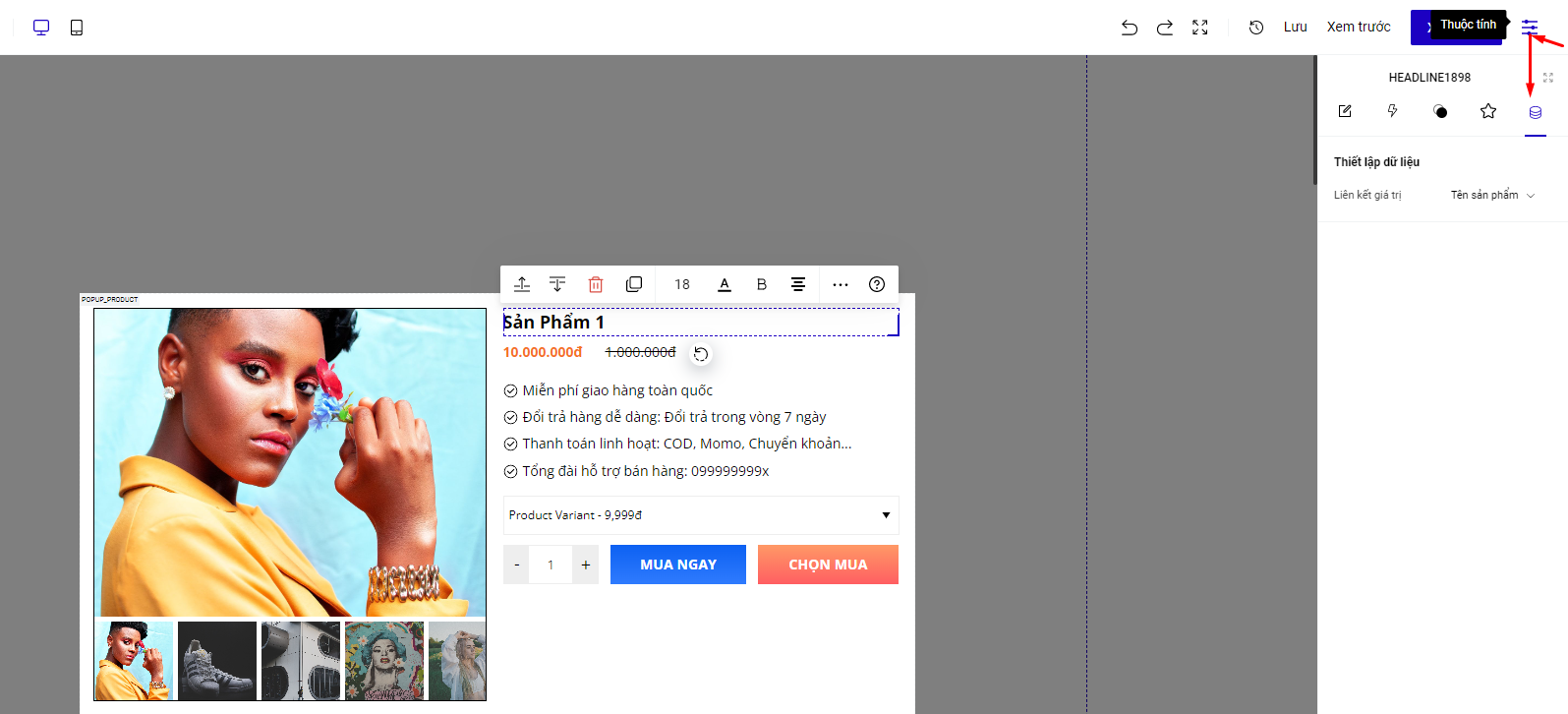The image size is (1568, 714).
Task: Select the sneaker product thumbnail
Action: 217,660
